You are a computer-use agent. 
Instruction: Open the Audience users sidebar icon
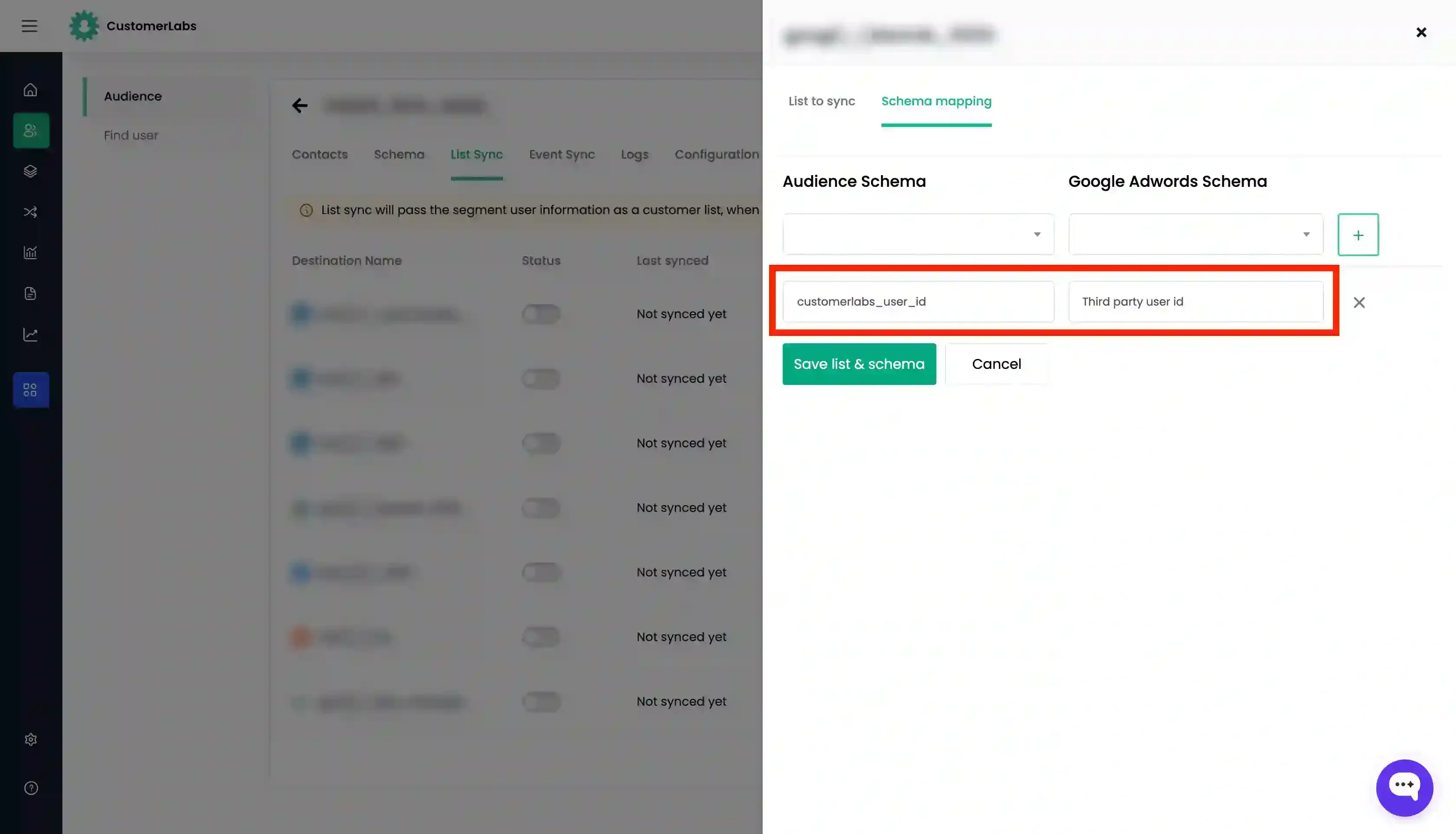[x=31, y=130]
